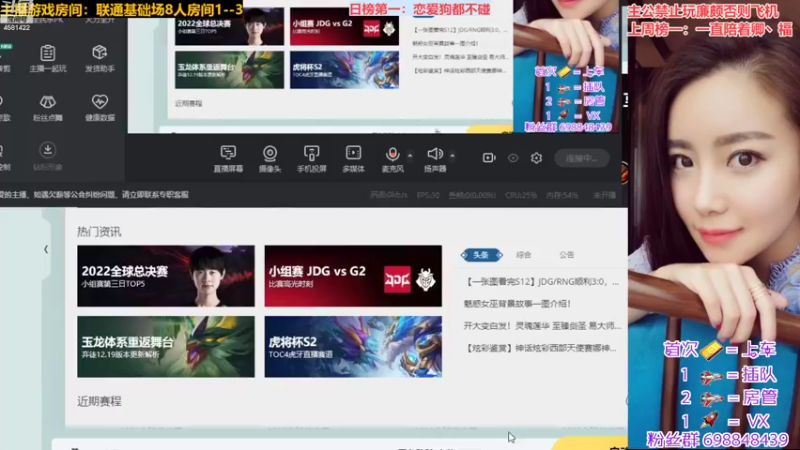This screenshot has width=800, height=450.
Task: Open the 发货助手 box tool
Action: 99,59
